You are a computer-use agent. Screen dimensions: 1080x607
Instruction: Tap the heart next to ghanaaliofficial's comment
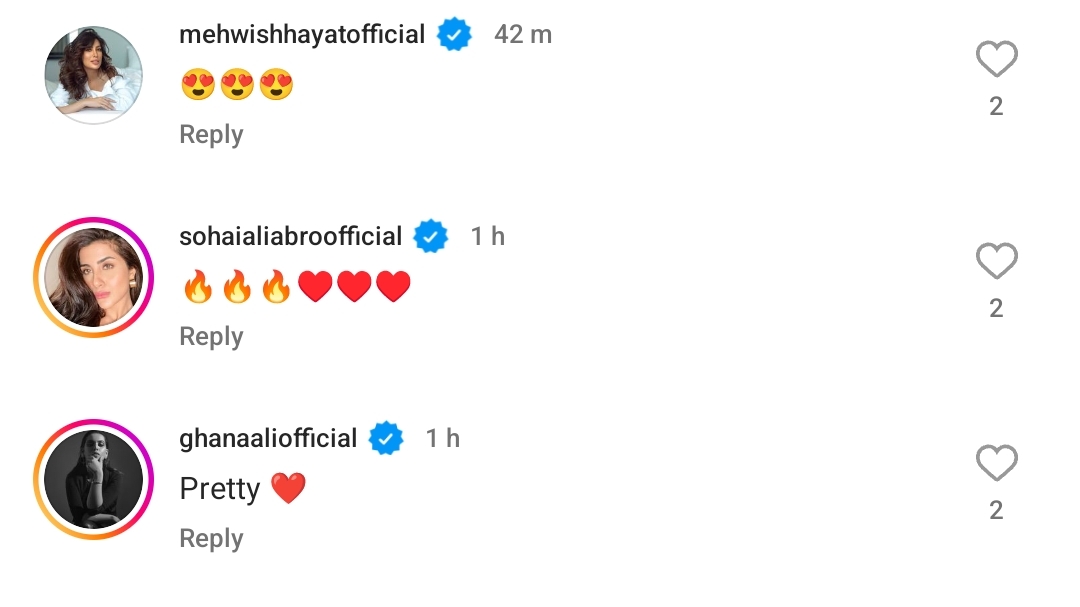(996, 465)
